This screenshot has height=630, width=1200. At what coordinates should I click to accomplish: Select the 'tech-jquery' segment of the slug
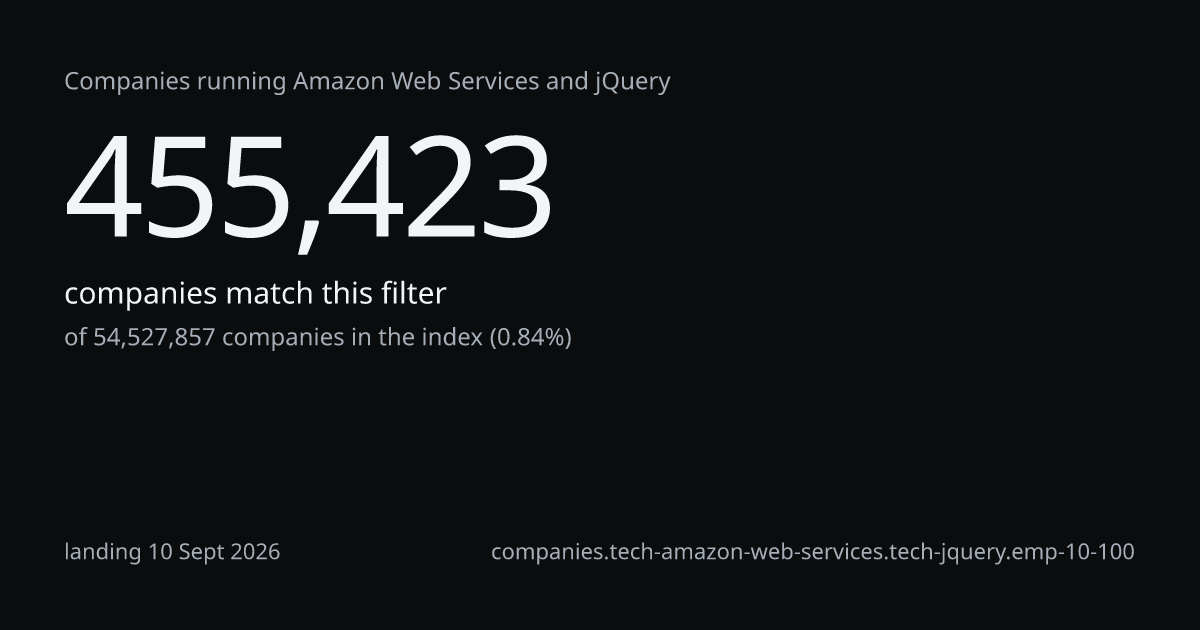click(949, 552)
